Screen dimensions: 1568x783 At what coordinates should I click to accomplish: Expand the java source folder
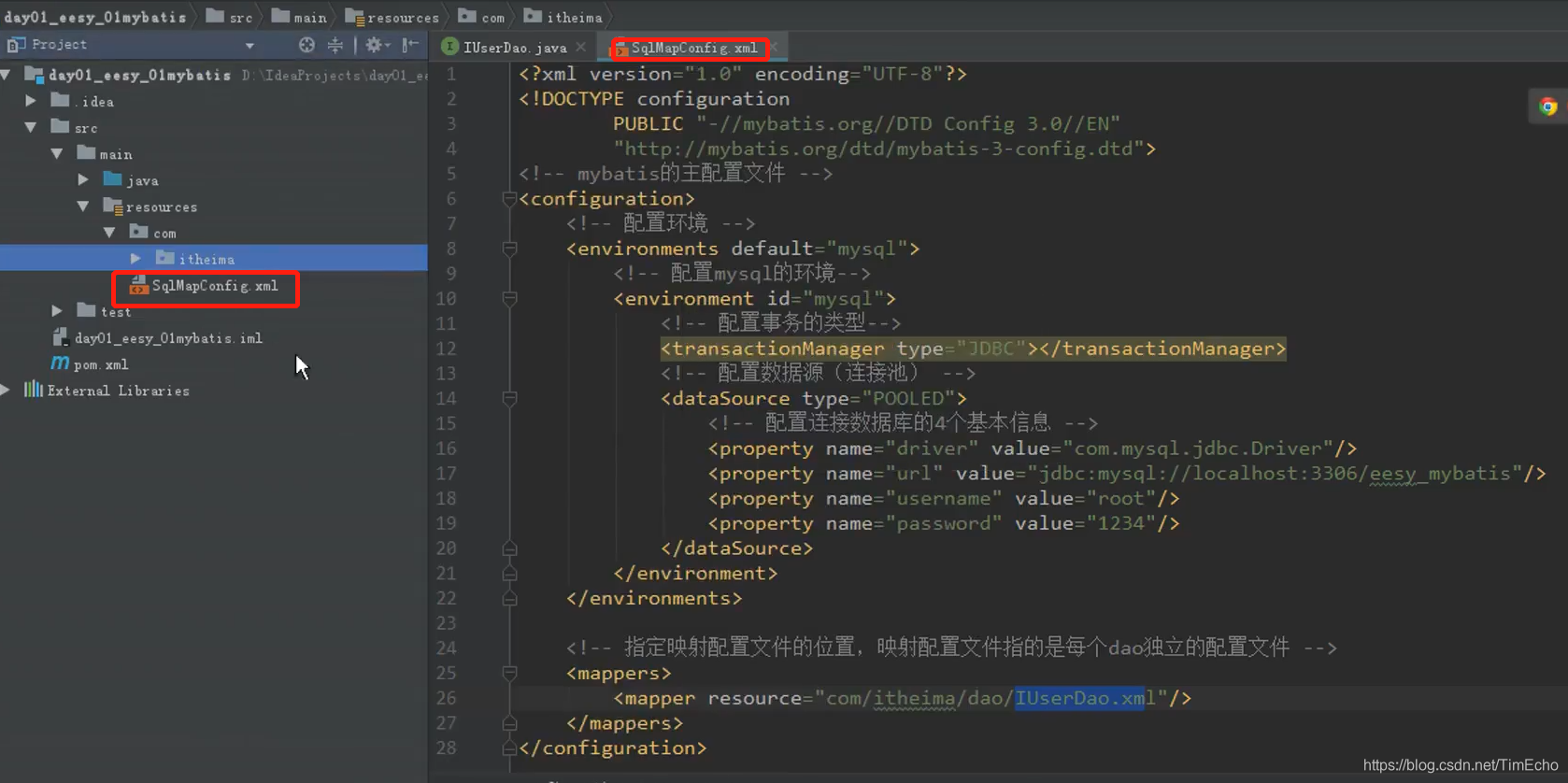point(84,179)
